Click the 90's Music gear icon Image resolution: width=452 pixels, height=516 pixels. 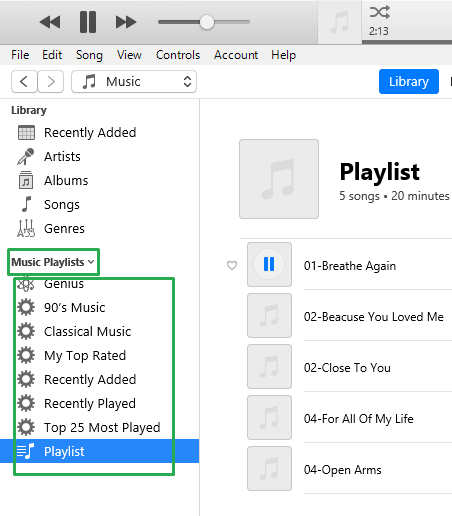click(x=26, y=307)
